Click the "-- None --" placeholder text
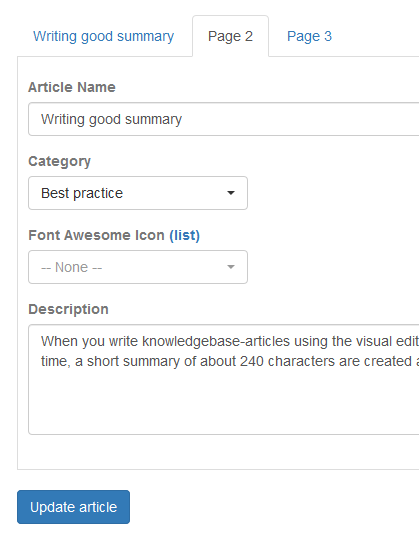419x557 pixels. pyautogui.click(x=72, y=267)
